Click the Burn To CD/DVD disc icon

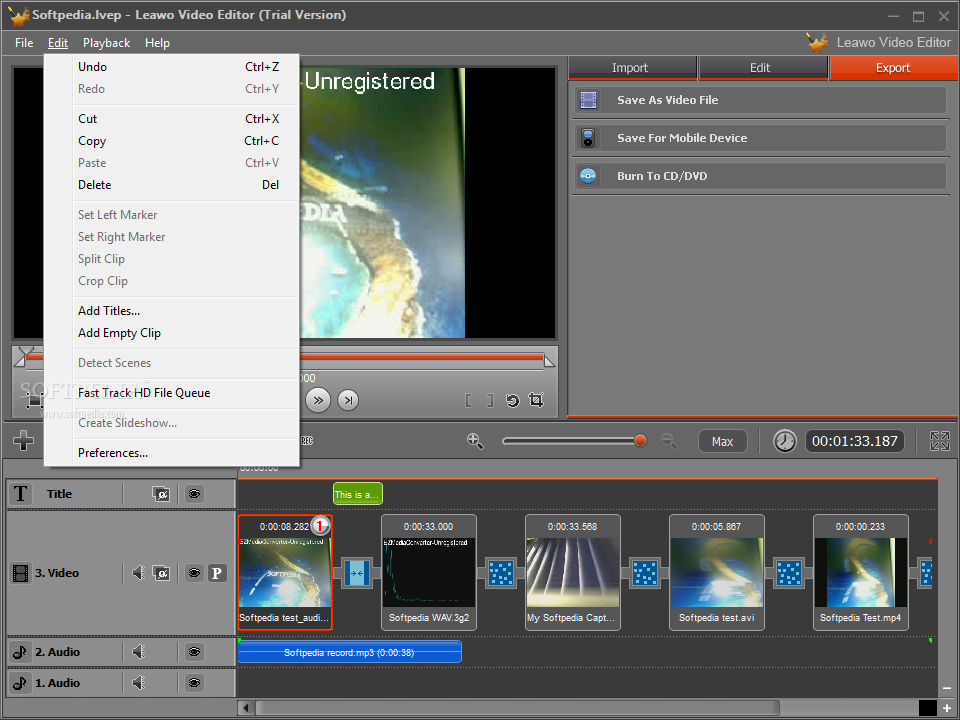click(x=588, y=176)
